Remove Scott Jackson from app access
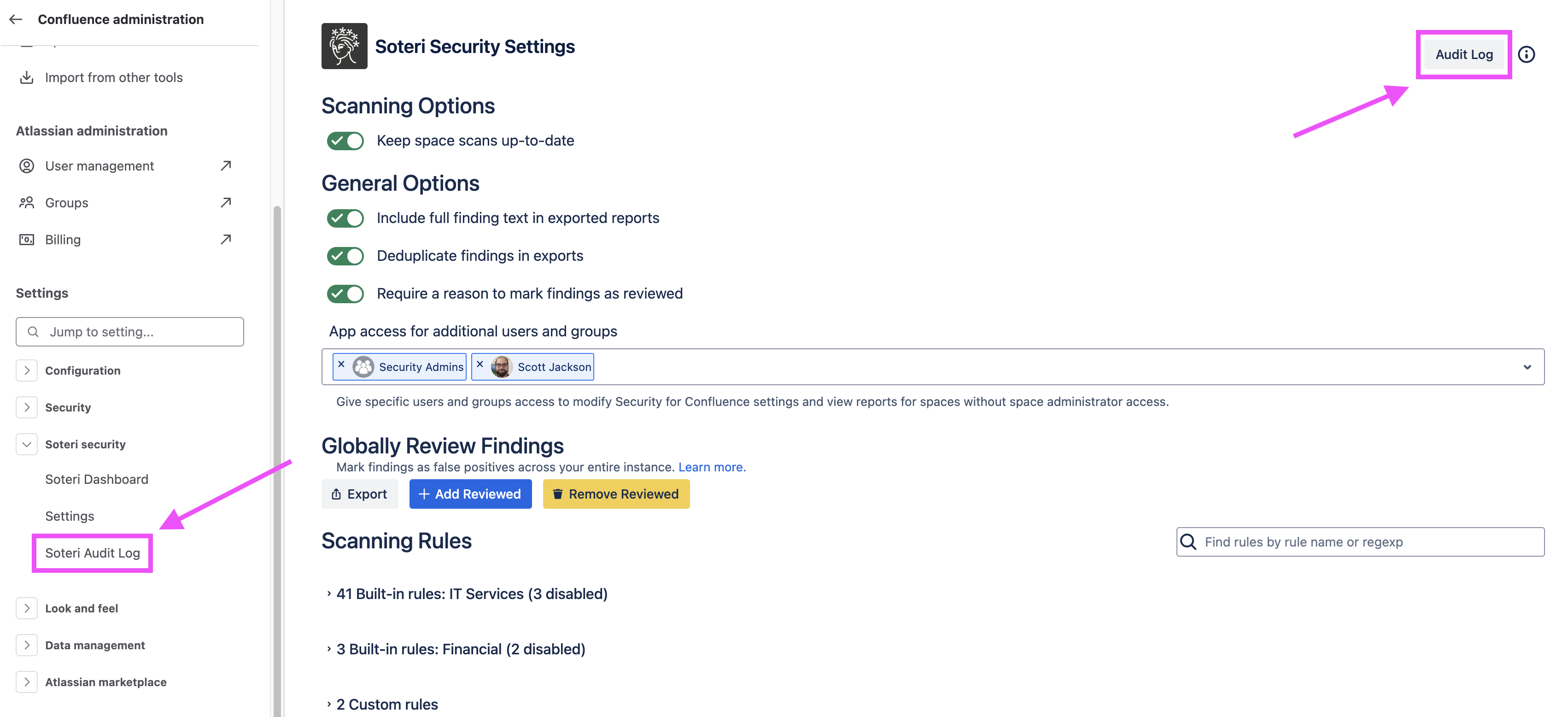The height and width of the screenshot is (717, 1568). pos(480,364)
